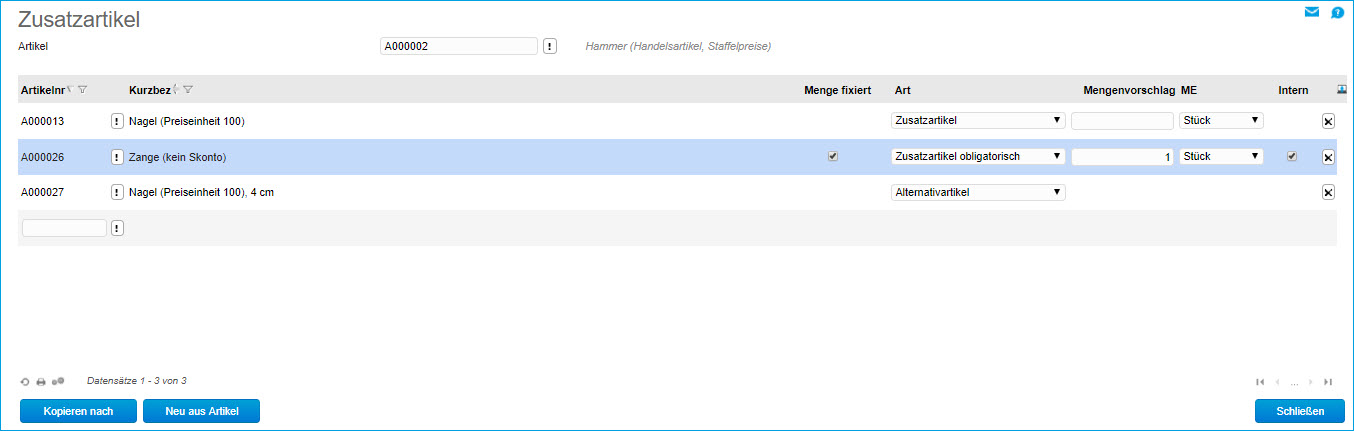The height and width of the screenshot is (431, 1354).
Task: Sort the table by the Kurzbez column header
Action: [x=148, y=90]
